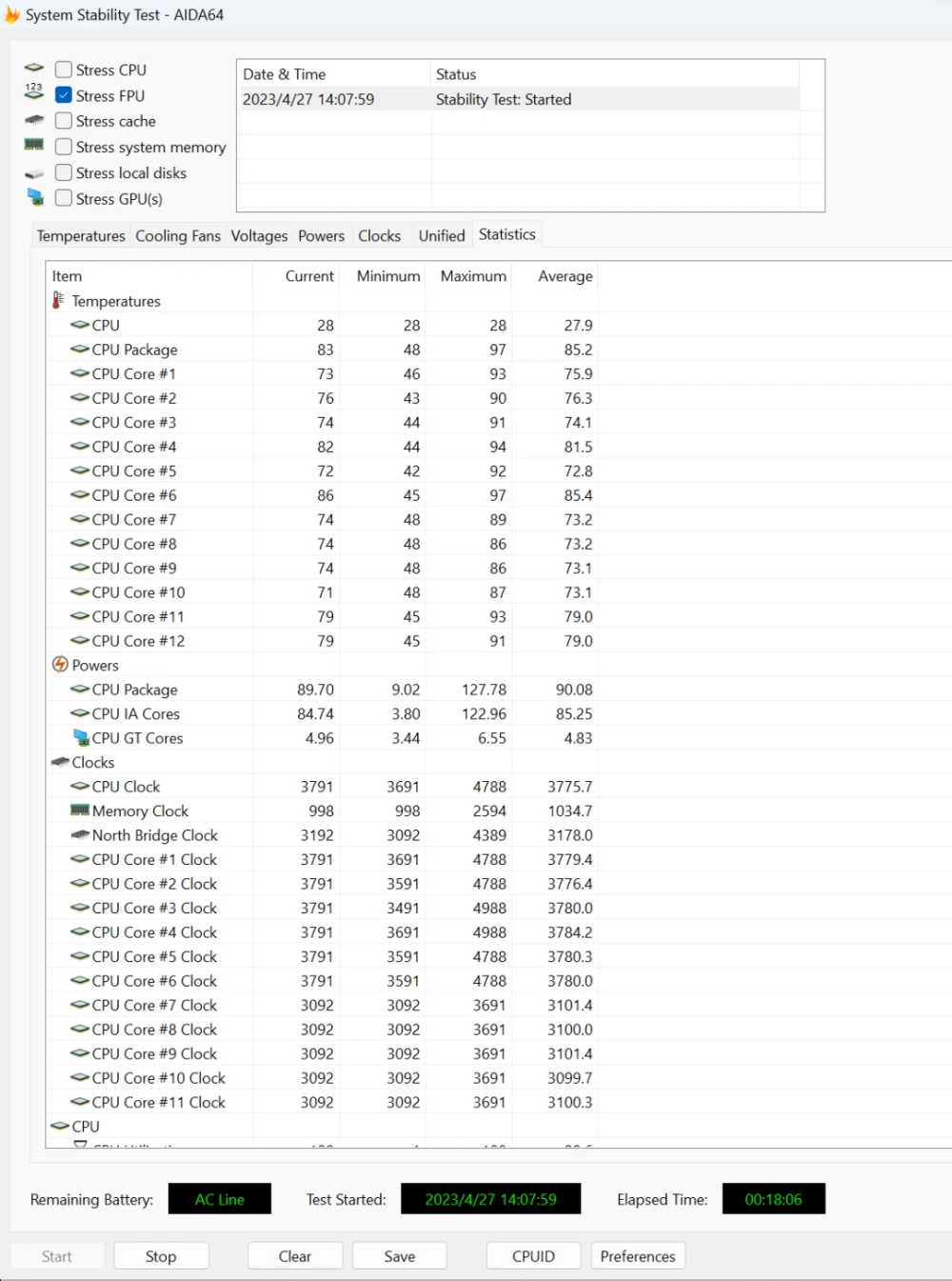Click the chip icon next to Clocks group

[x=60, y=762]
